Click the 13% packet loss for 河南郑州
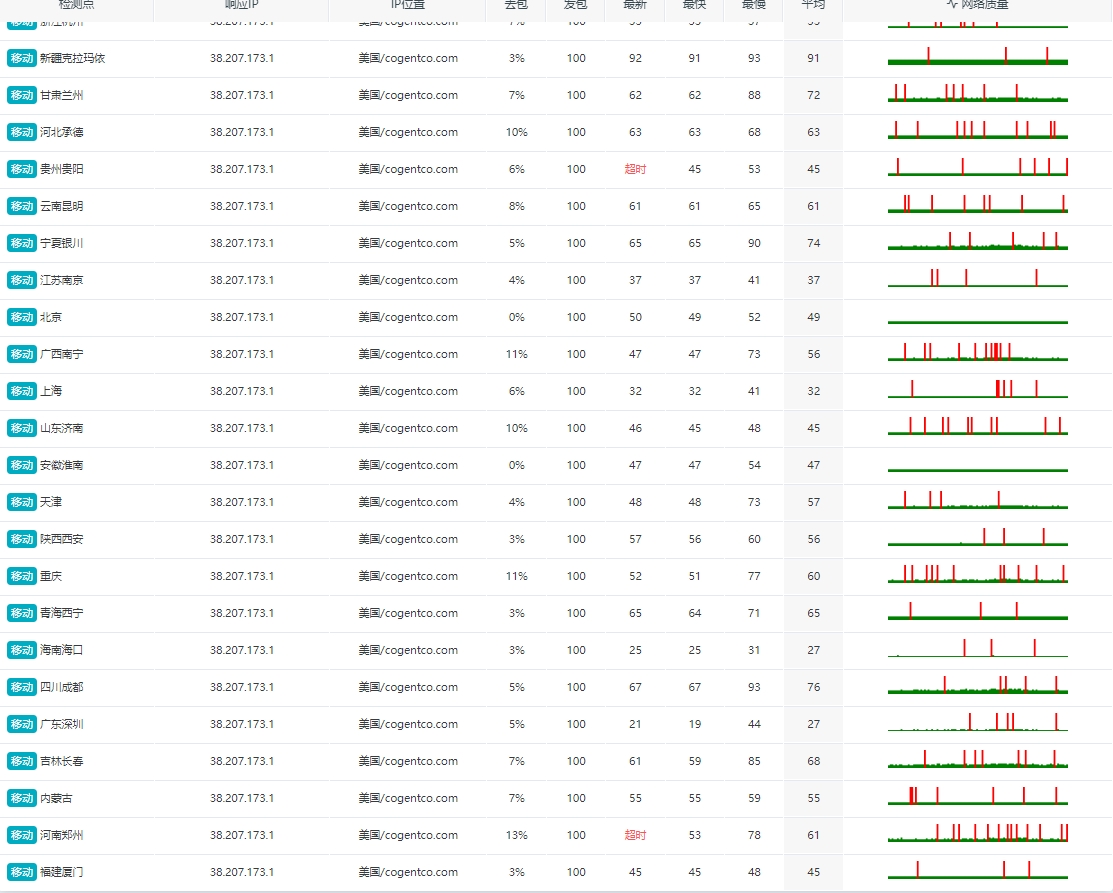The height and width of the screenshot is (893, 1113). (517, 836)
